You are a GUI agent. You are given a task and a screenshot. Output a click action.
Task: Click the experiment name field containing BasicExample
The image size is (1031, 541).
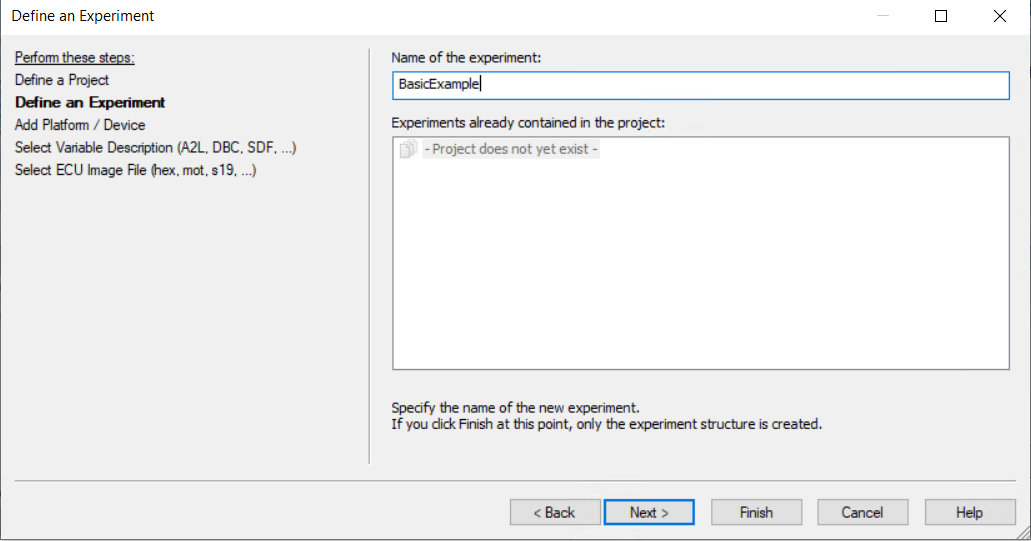tap(700, 85)
